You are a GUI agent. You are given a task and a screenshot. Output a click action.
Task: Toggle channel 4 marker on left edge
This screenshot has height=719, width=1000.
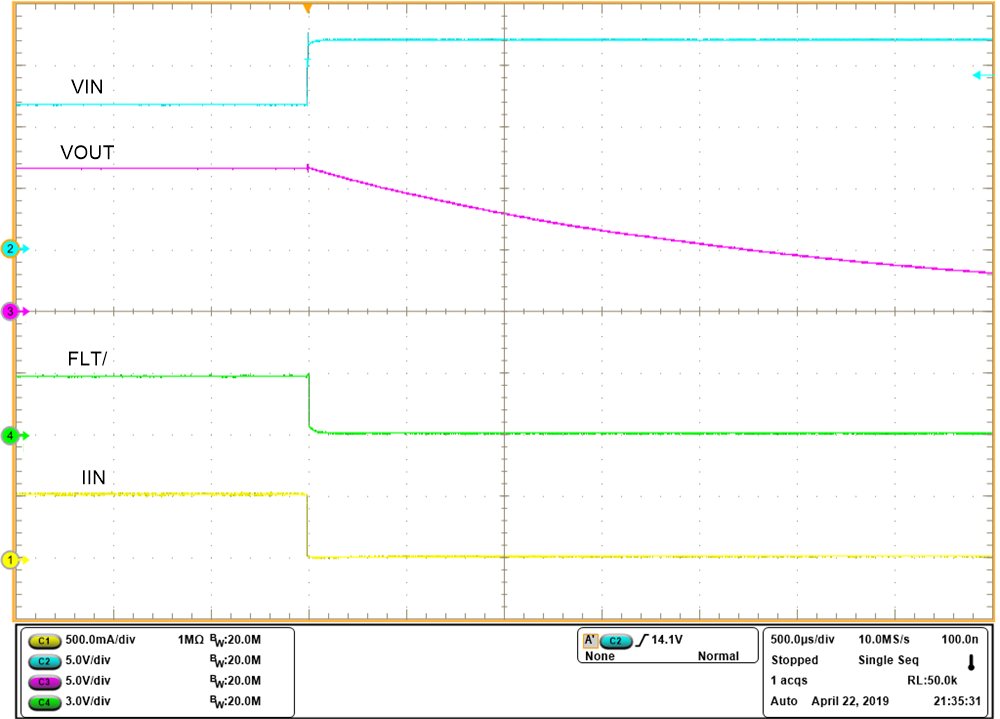8,435
